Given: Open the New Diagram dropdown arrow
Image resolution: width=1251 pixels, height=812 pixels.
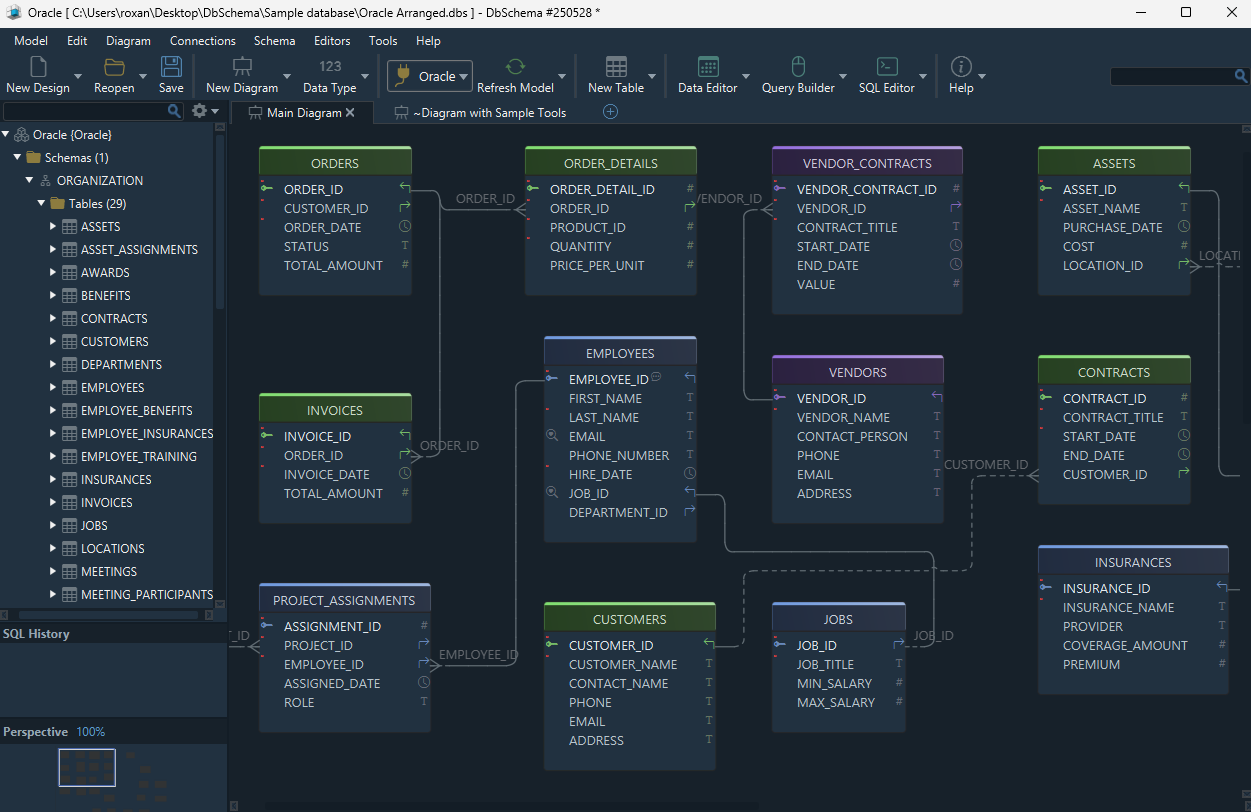Looking at the screenshot, I should click(x=287, y=76).
